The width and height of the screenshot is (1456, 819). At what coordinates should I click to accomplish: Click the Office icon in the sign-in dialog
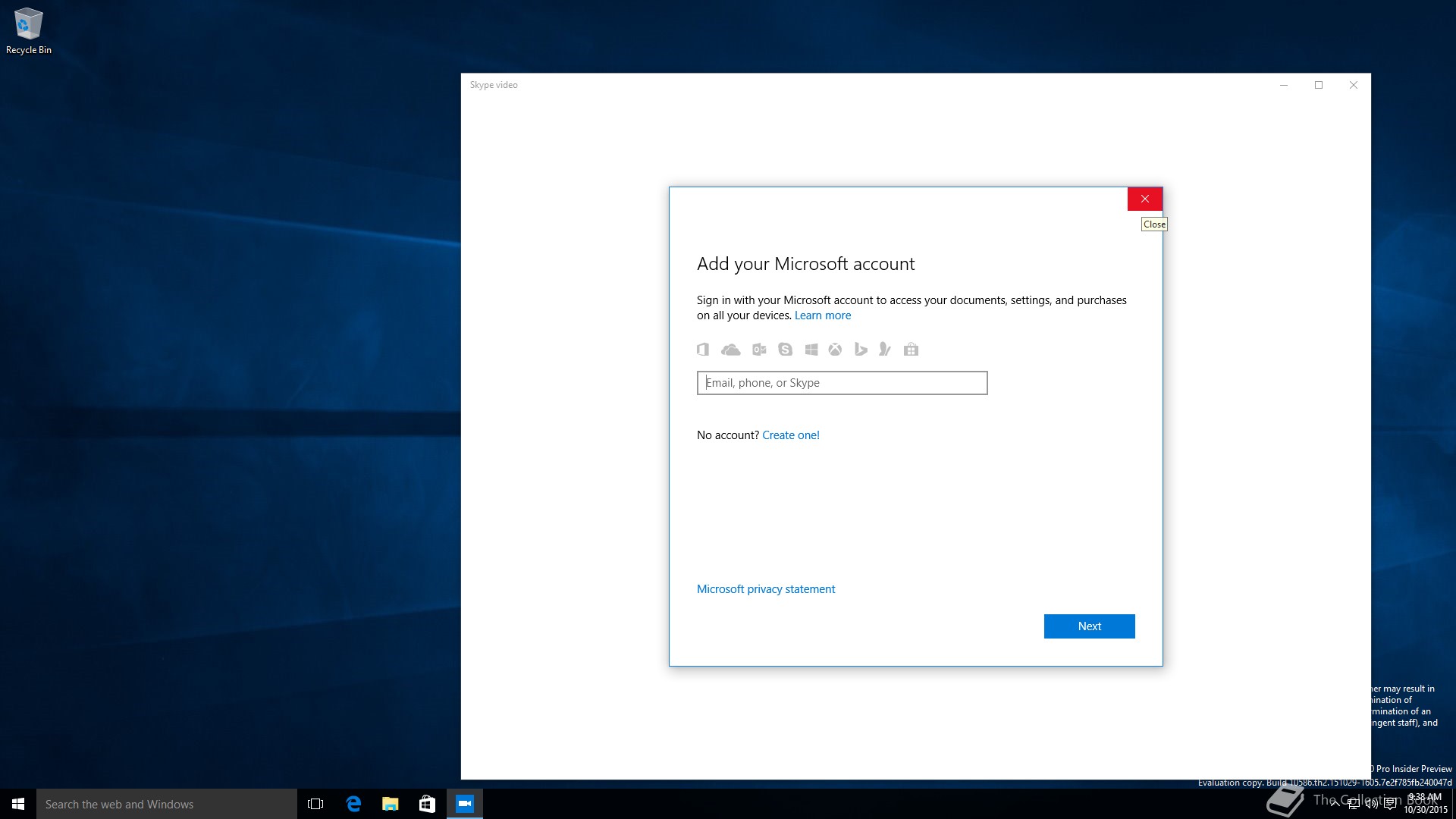pyautogui.click(x=703, y=350)
